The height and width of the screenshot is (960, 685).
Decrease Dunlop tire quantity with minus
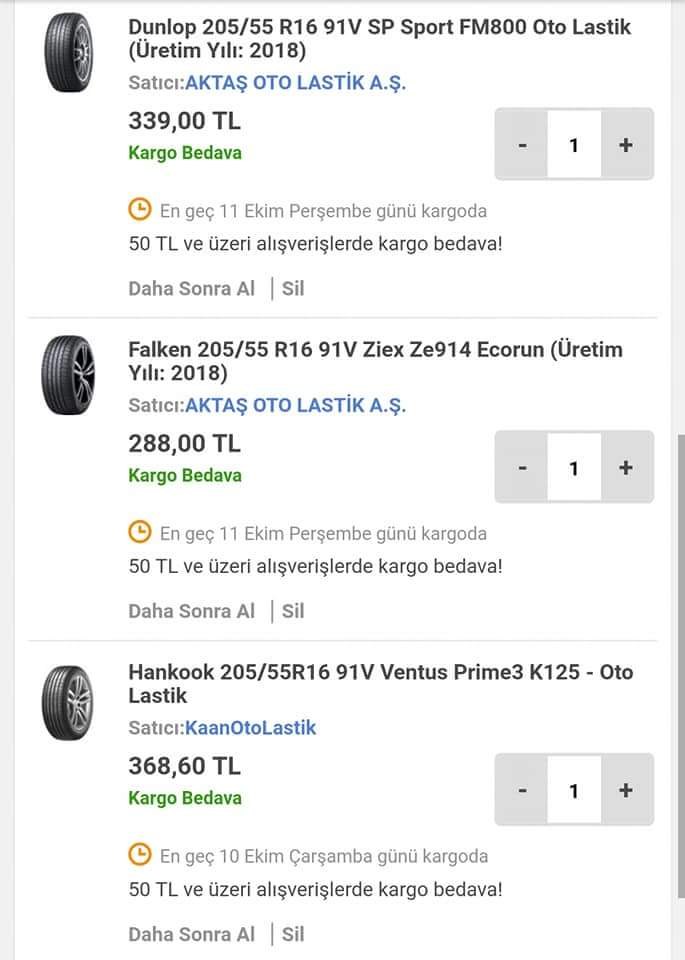[522, 145]
